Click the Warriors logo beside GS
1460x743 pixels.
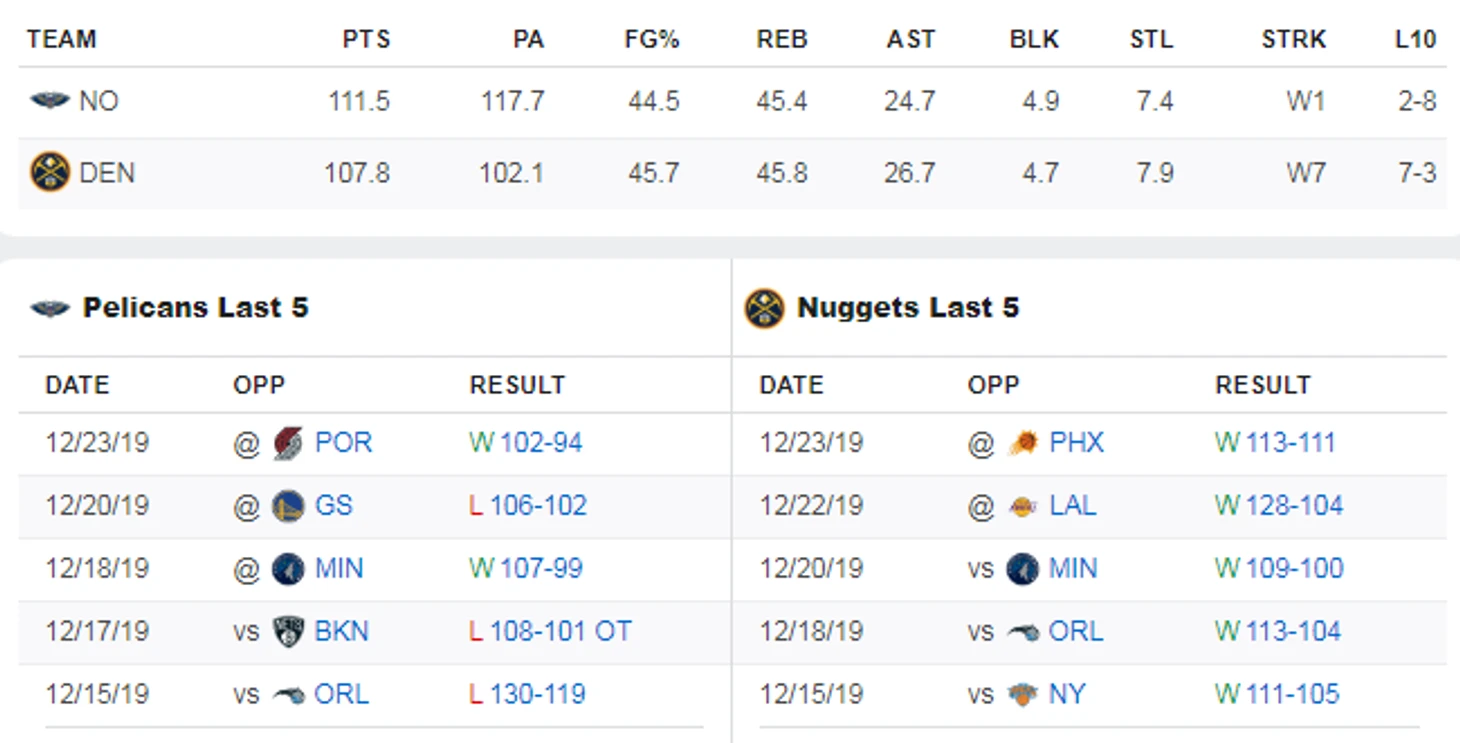point(288,506)
